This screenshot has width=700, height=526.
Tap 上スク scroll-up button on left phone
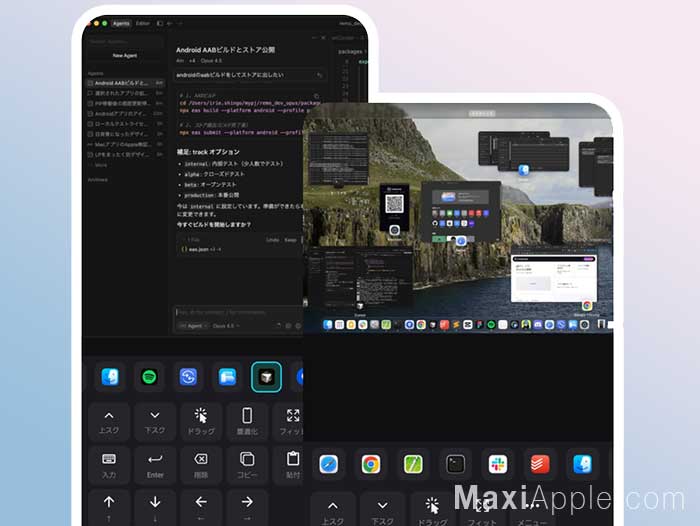109,422
